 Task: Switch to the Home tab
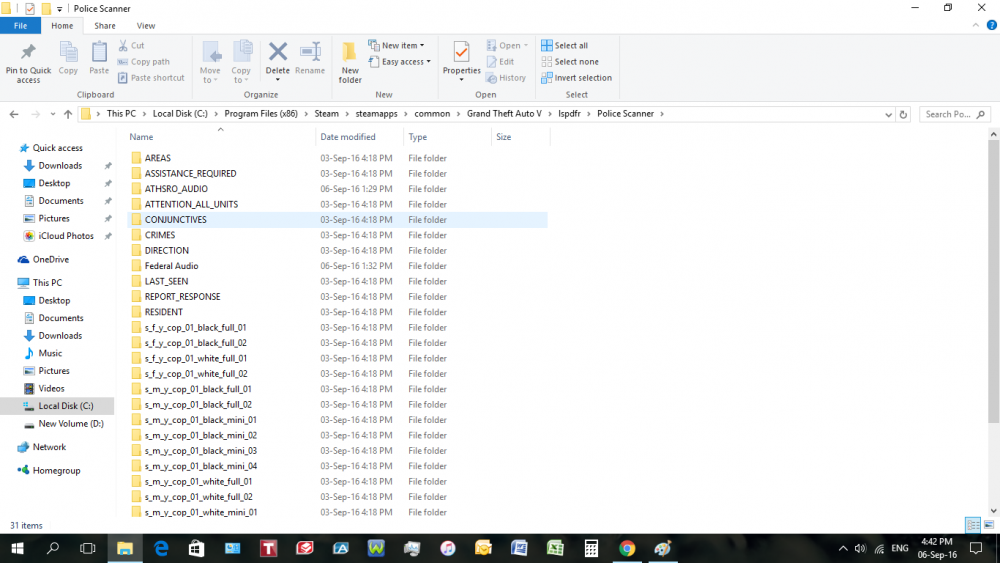click(62, 26)
